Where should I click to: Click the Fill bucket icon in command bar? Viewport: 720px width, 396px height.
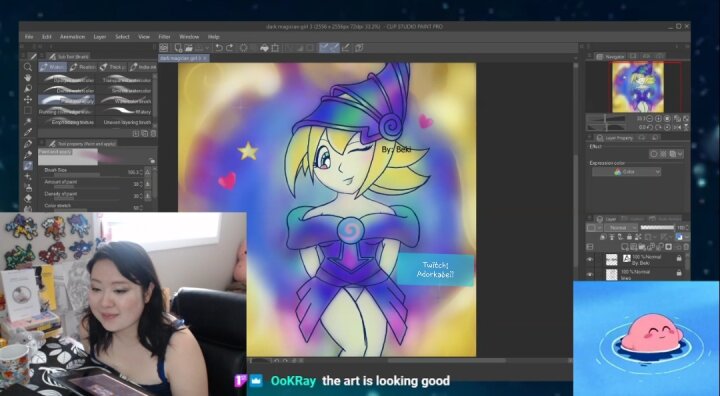pos(264,48)
